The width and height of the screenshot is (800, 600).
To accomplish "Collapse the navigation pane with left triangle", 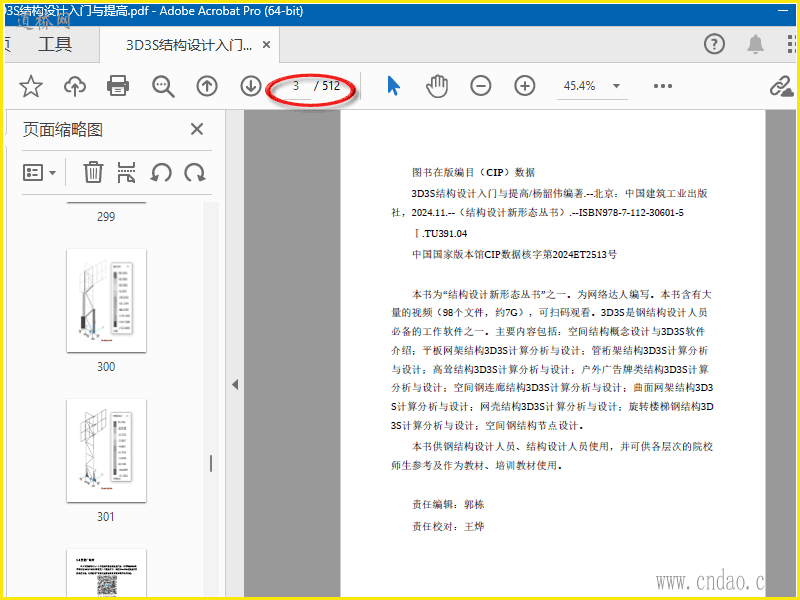I will tap(235, 384).
